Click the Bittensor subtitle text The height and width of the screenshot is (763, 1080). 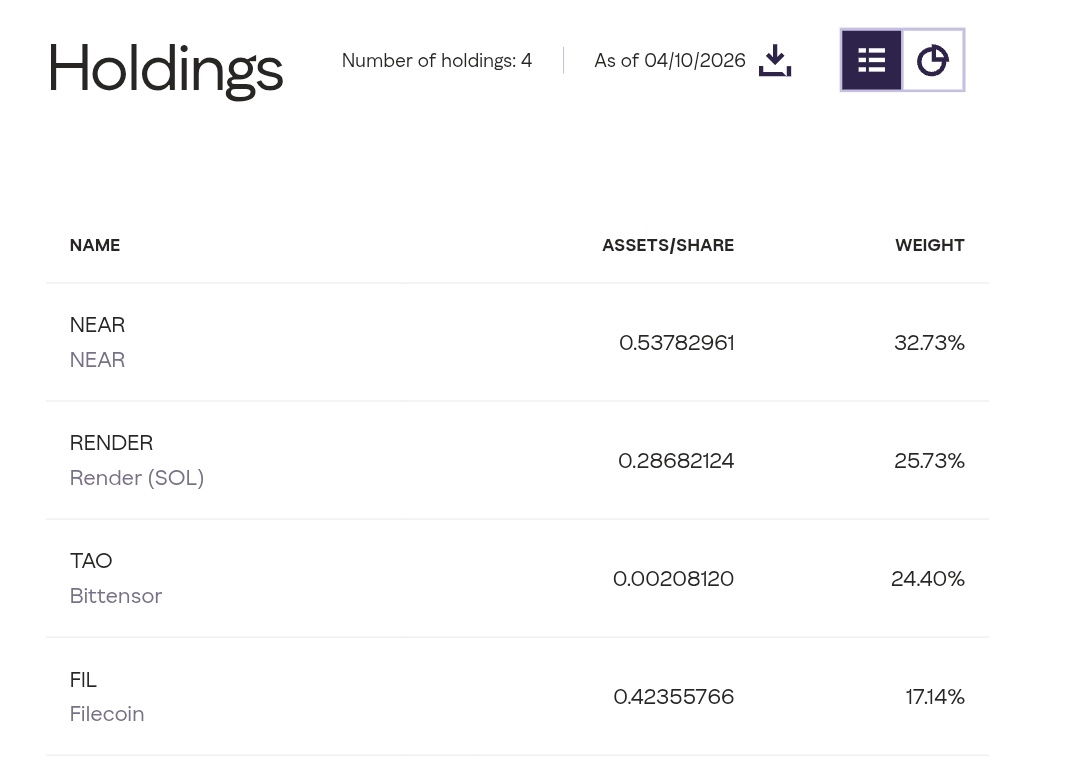tap(116, 596)
